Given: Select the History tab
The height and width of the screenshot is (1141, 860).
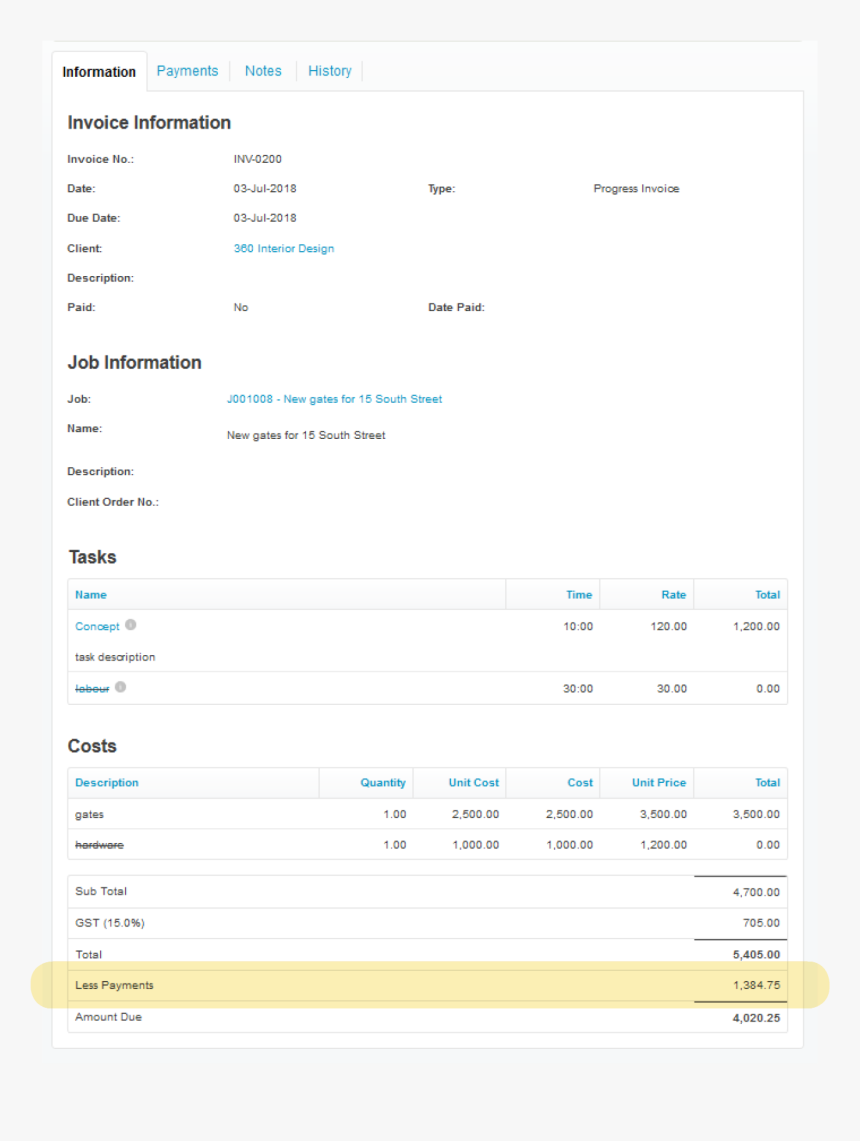Looking at the screenshot, I should pos(329,71).
